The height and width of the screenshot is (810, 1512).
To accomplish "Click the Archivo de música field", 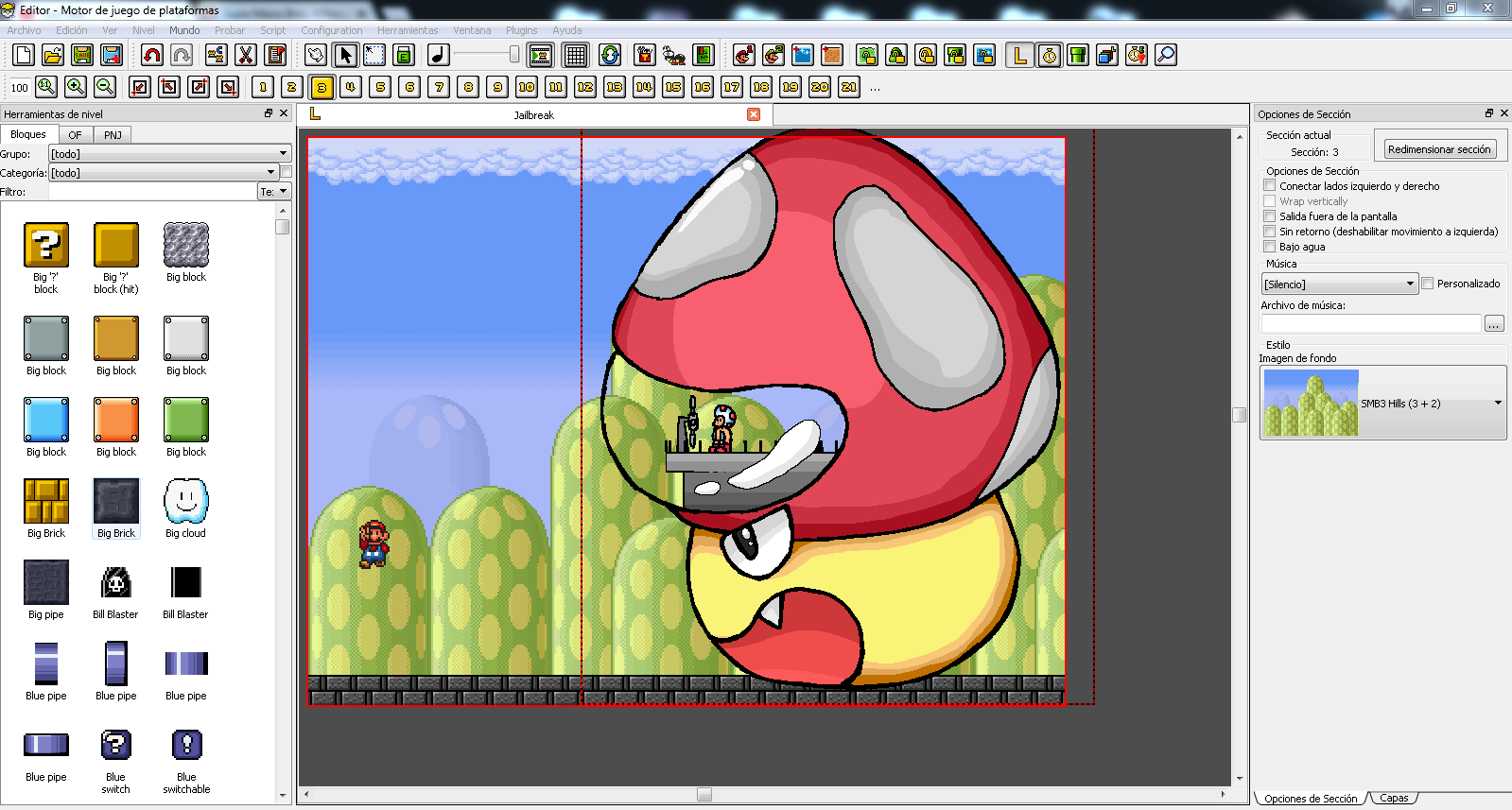I will click(1371, 323).
